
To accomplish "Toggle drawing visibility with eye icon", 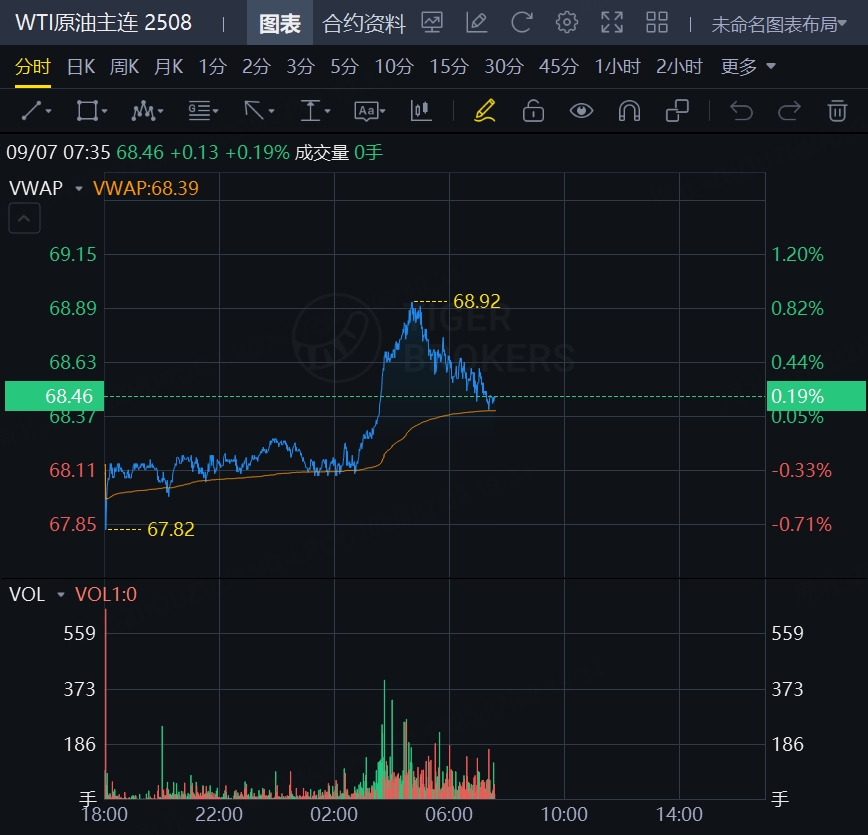I will tap(581, 111).
